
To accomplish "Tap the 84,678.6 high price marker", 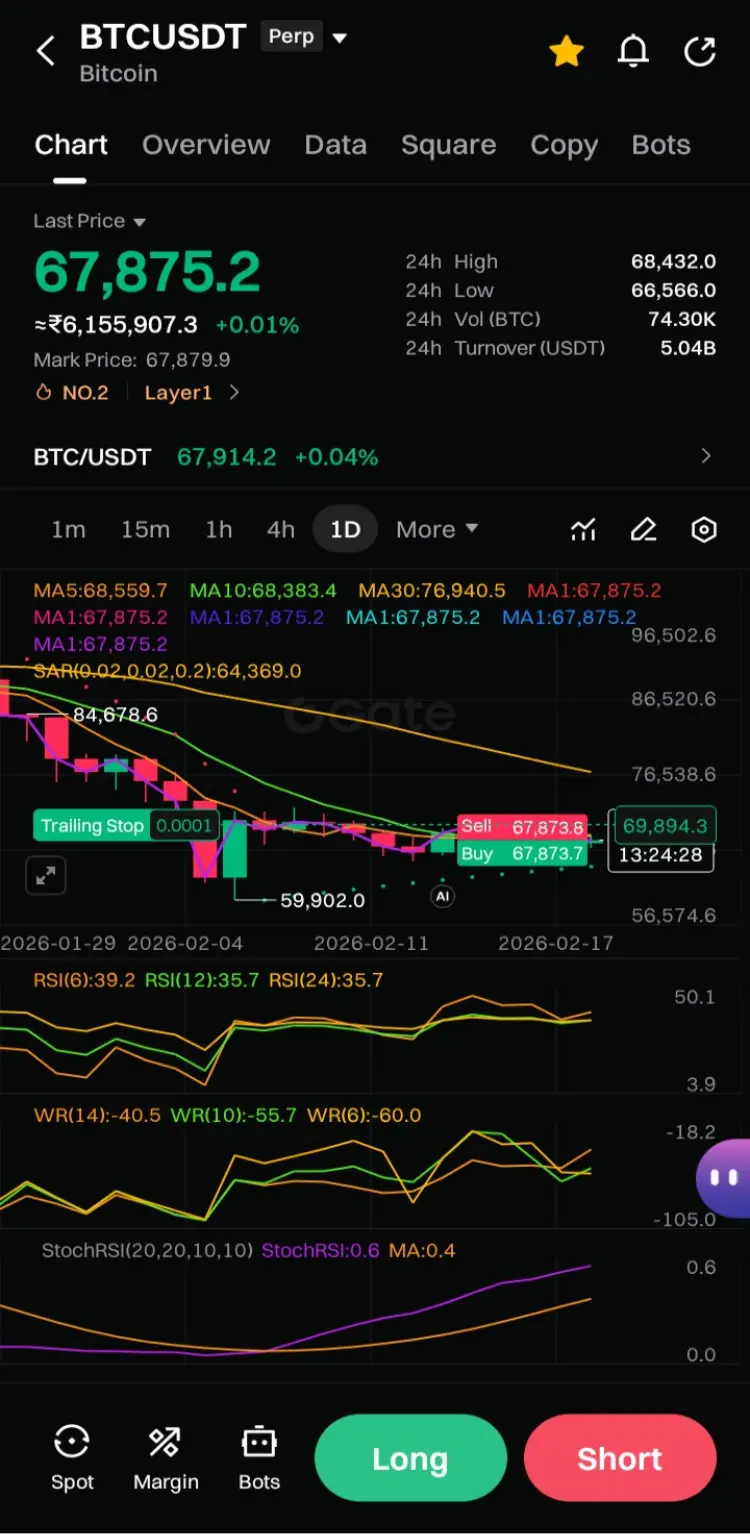I will 115,715.
